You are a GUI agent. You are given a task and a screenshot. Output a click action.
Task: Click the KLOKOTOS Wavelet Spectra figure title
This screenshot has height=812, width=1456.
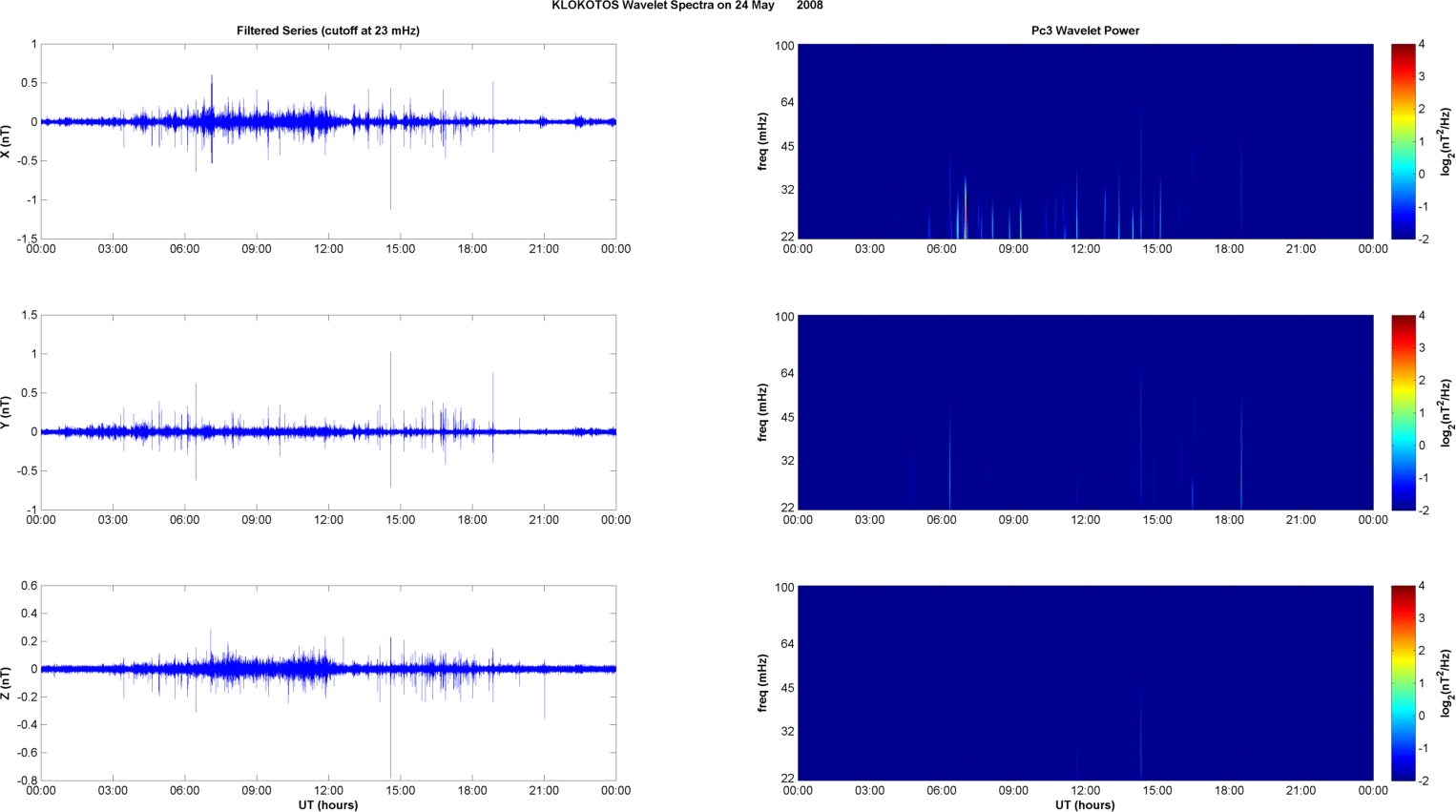coord(686,6)
